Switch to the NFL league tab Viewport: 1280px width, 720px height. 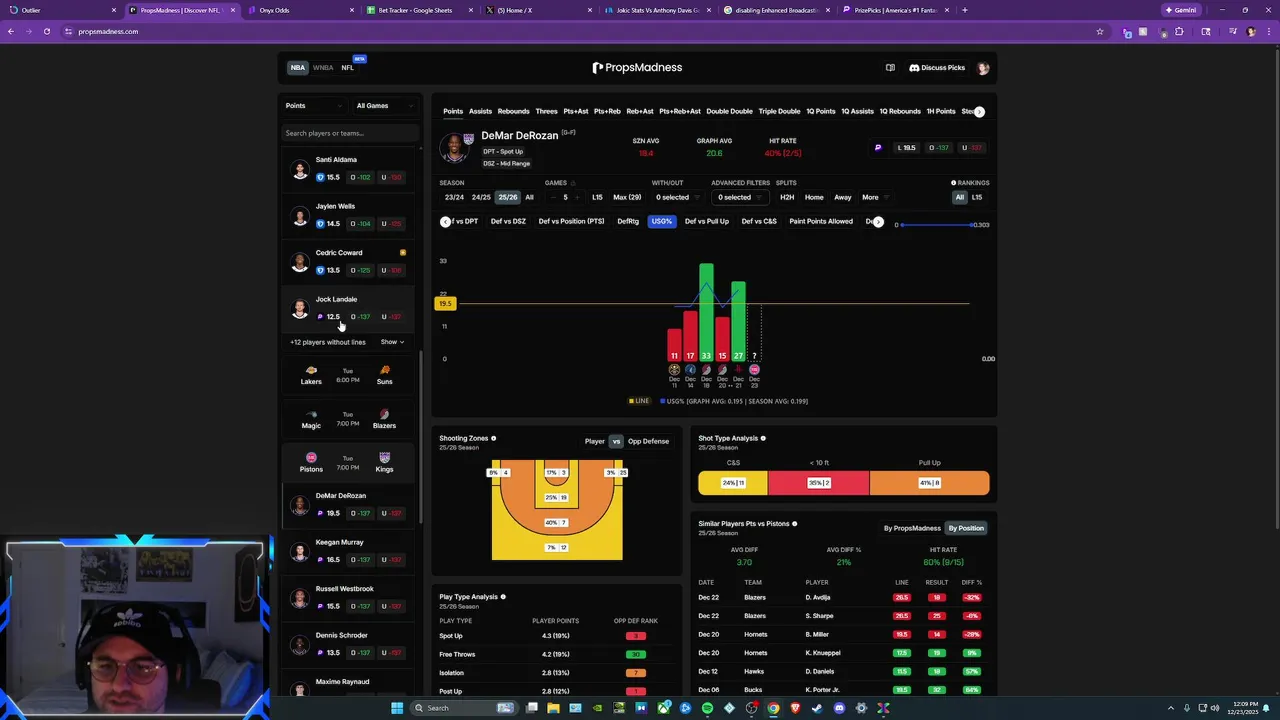(x=347, y=68)
